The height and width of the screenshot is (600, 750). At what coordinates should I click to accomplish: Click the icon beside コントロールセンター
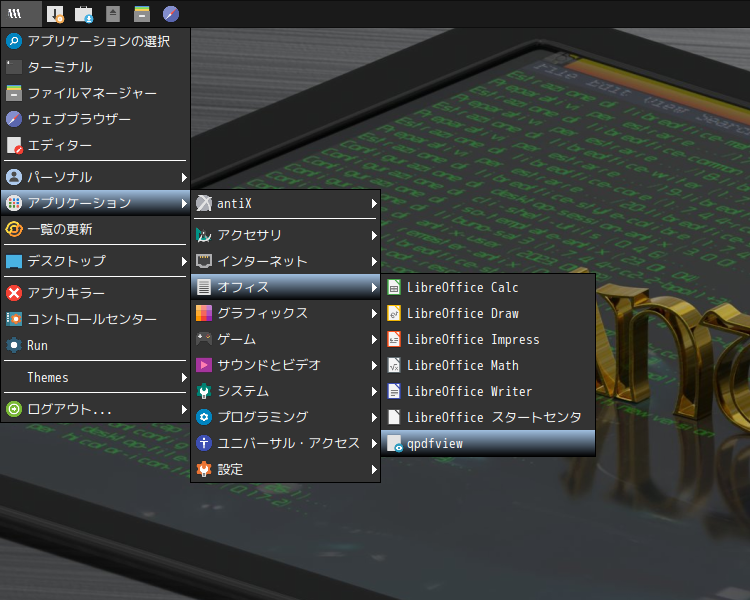click(14, 319)
